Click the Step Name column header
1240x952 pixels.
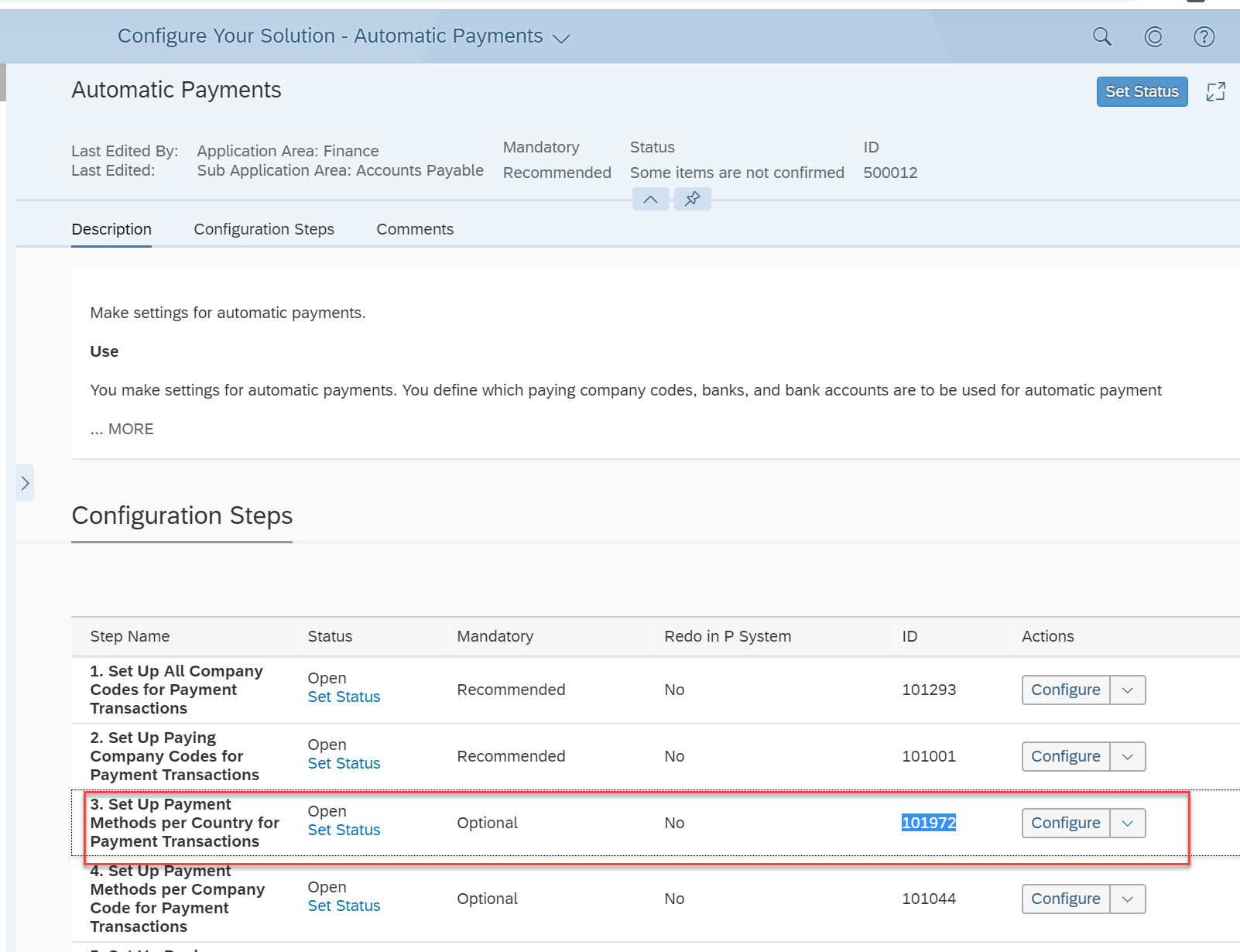pyautogui.click(x=130, y=636)
